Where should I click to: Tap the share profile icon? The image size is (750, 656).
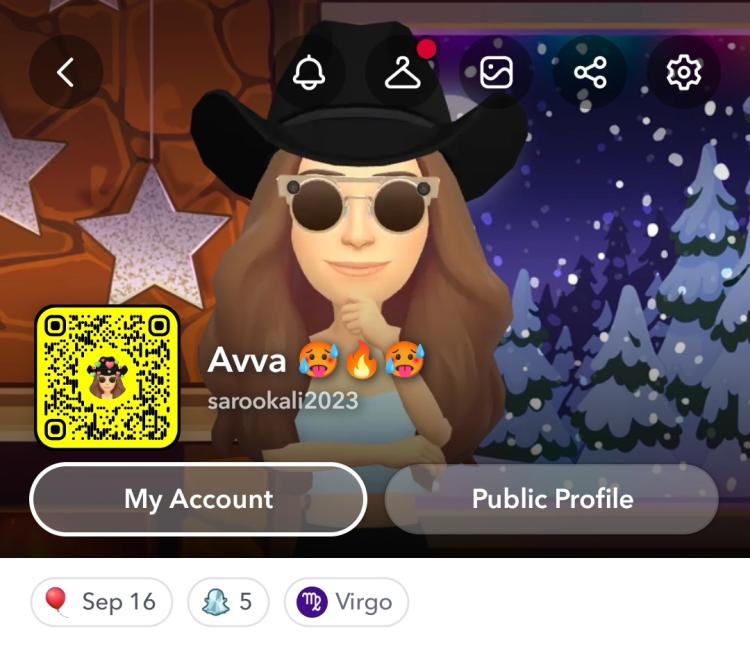click(x=590, y=72)
